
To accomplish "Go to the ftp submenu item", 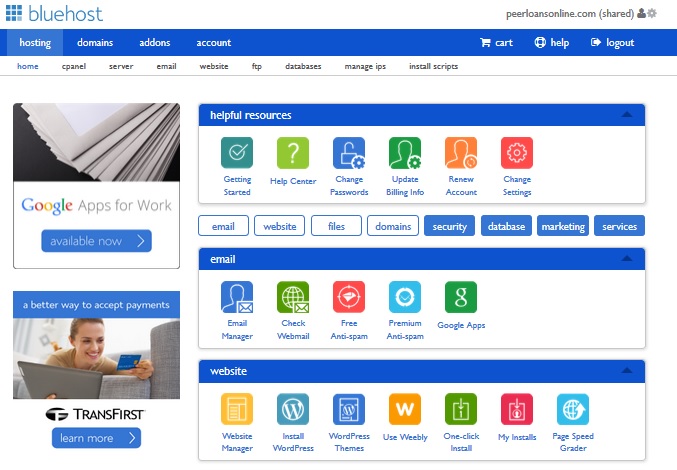I will (256, 66).
